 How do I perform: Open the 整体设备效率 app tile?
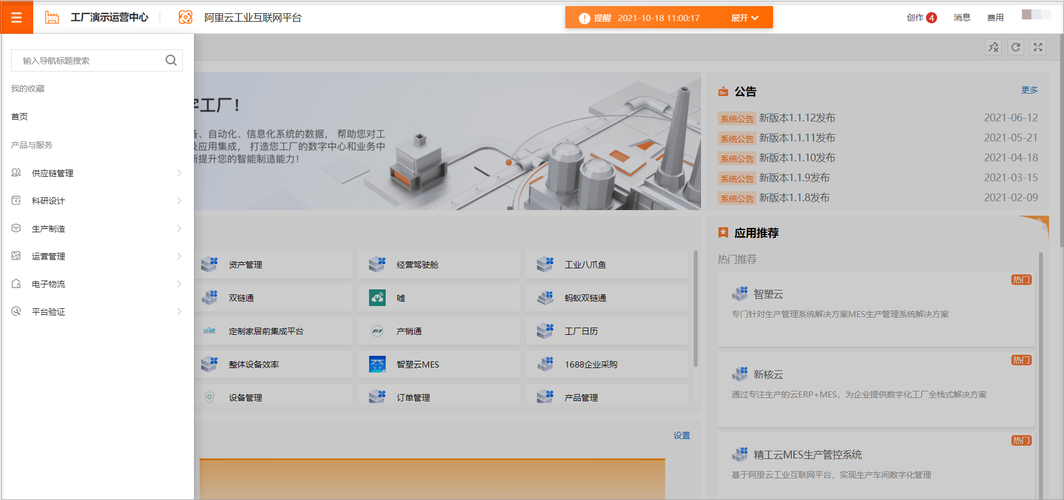point(273,364)
